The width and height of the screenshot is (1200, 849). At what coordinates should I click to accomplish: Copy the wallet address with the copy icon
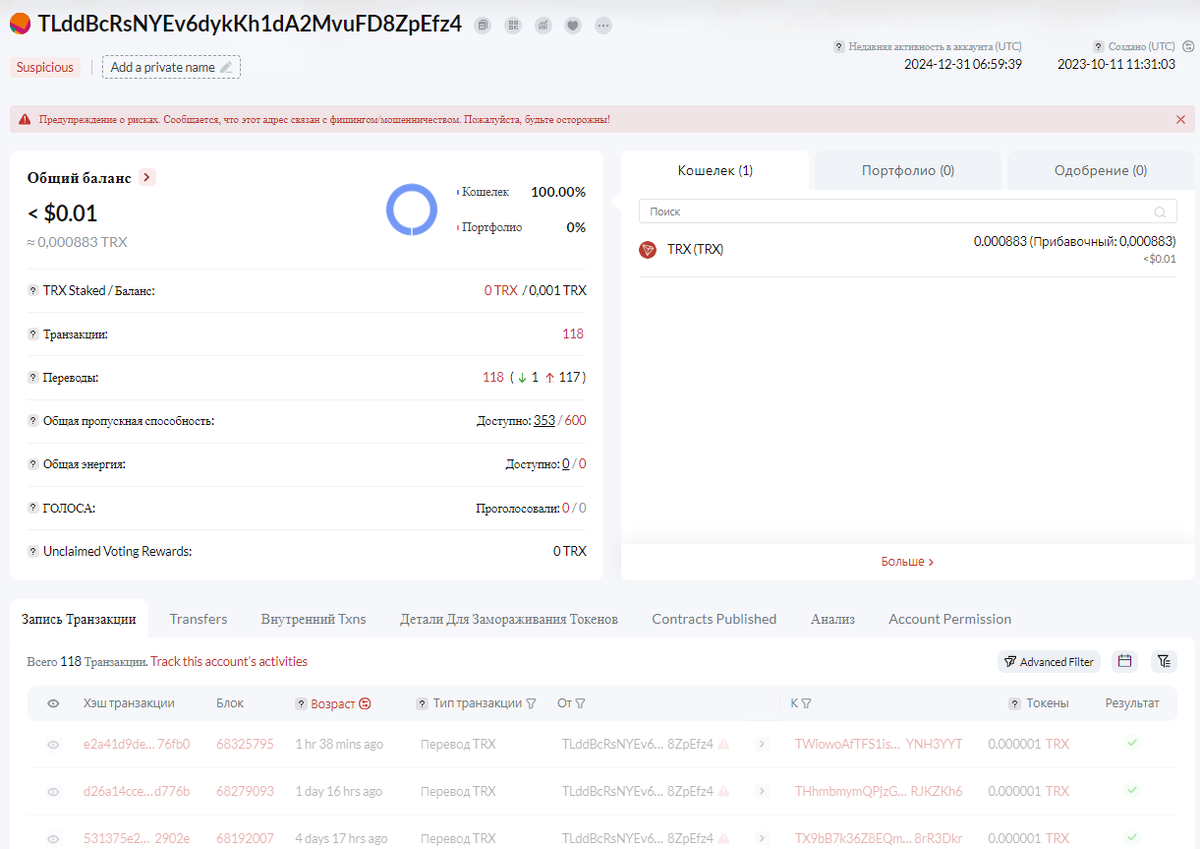pyautogui.click(x=483, y=26)
